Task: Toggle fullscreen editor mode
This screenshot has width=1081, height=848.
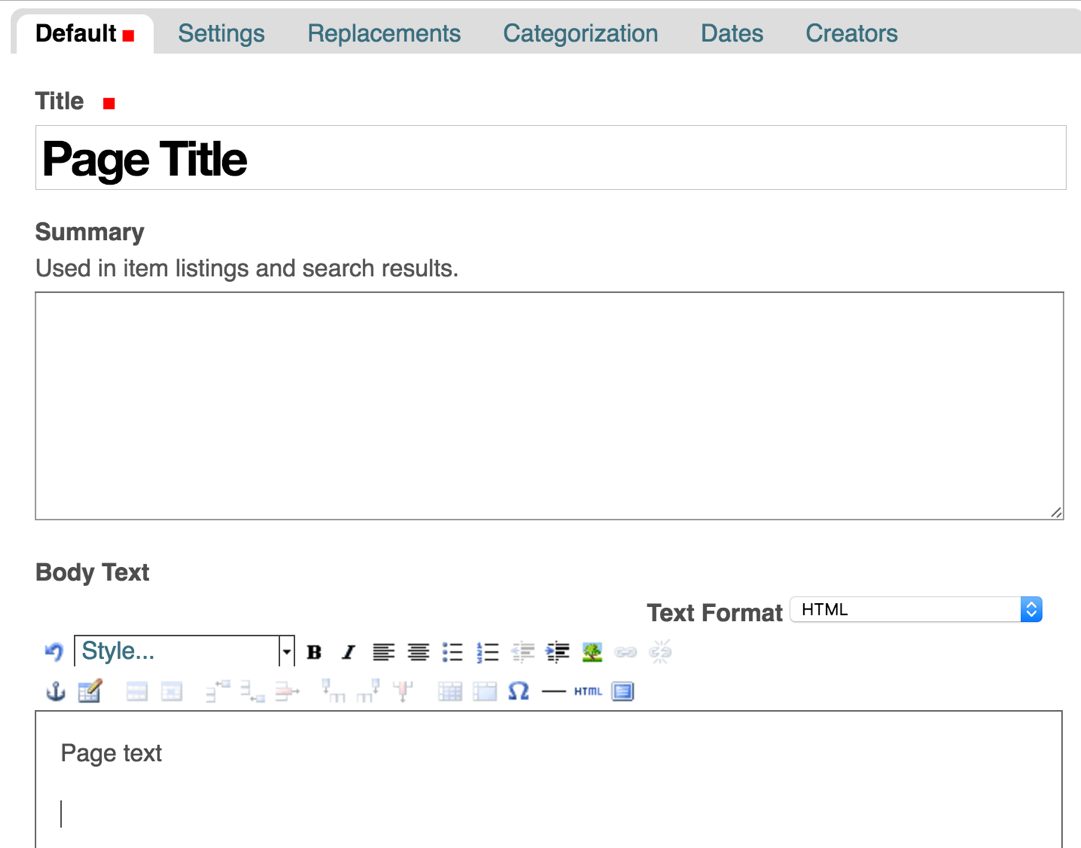Action: [x=623, y=691]
